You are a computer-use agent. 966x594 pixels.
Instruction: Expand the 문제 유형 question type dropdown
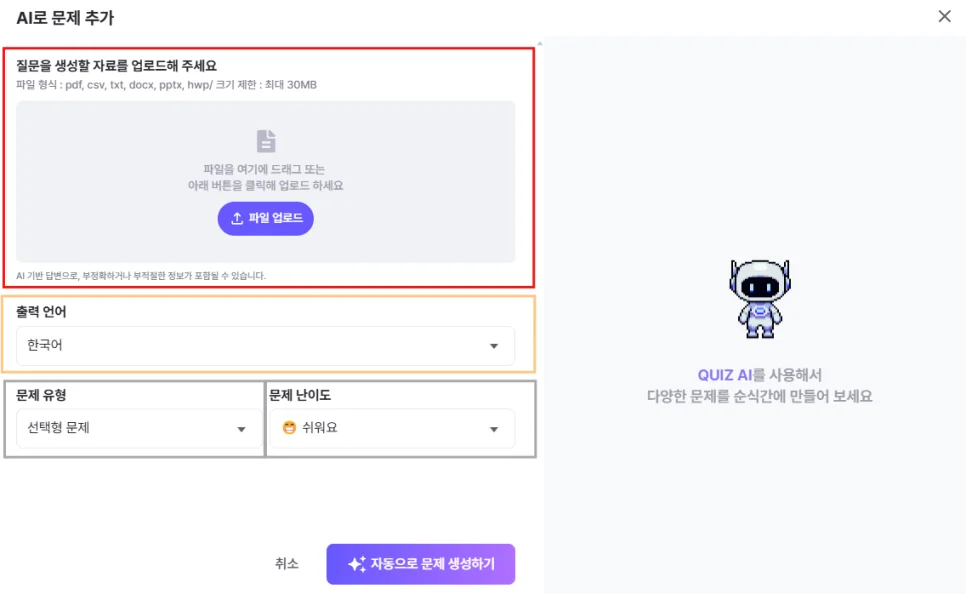138,427
